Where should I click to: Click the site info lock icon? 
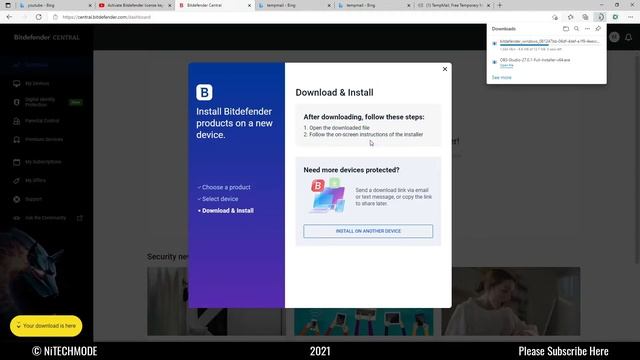pyautogui.click(x=56, y=17)
